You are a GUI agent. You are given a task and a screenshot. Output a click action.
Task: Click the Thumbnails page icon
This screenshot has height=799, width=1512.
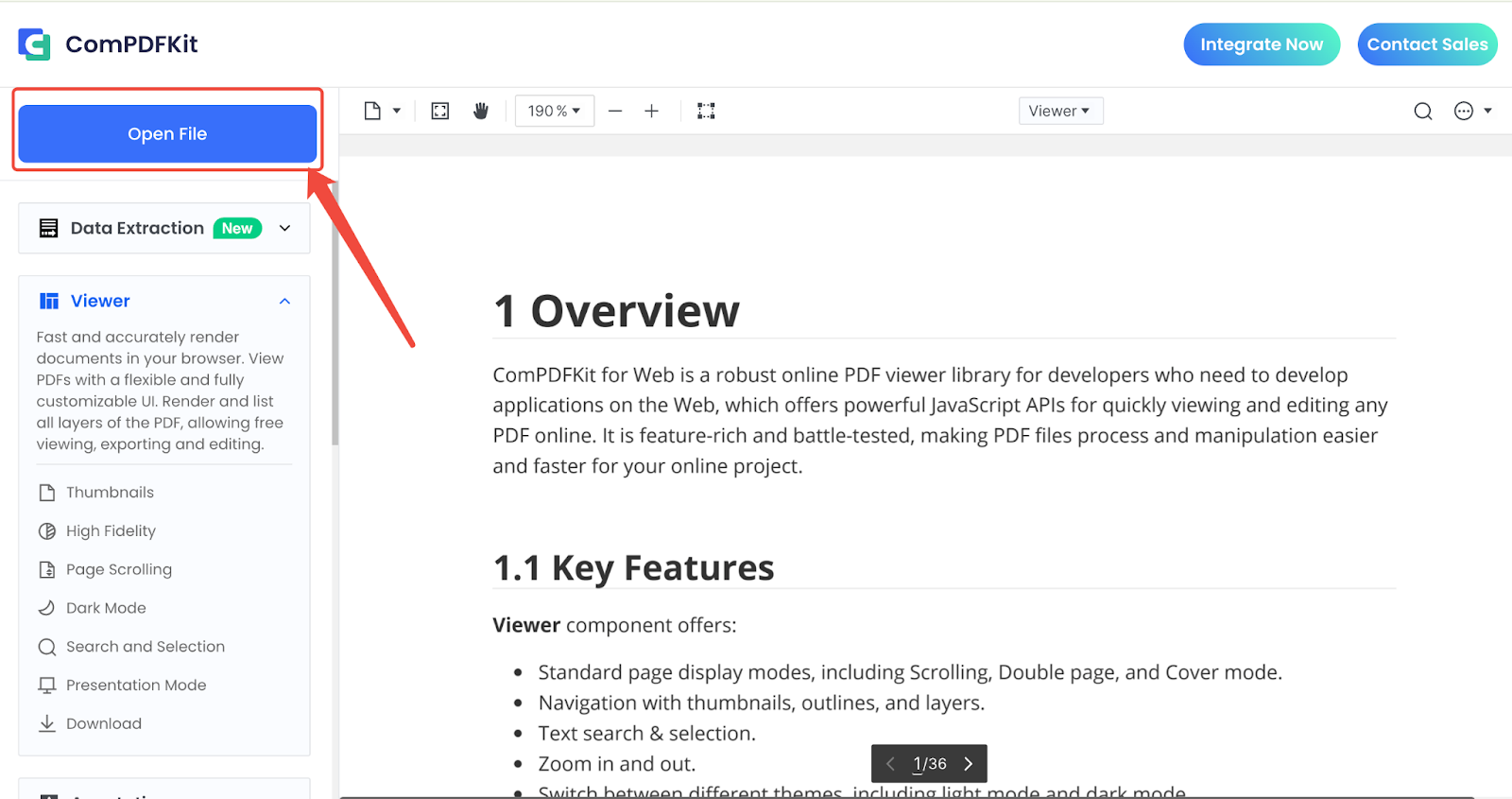(46, 492)
